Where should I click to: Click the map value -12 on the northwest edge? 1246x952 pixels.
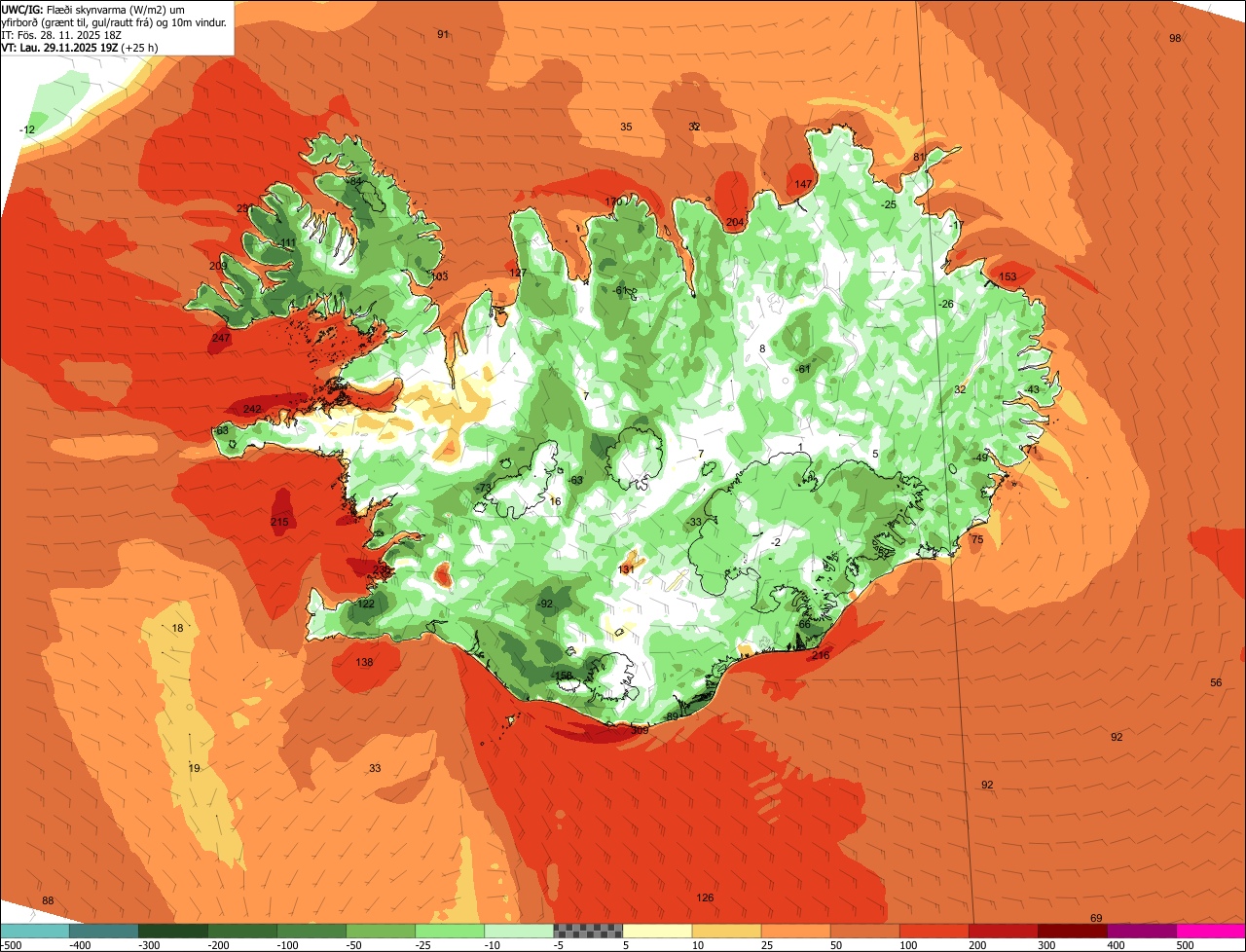click(x=27, y=129)
